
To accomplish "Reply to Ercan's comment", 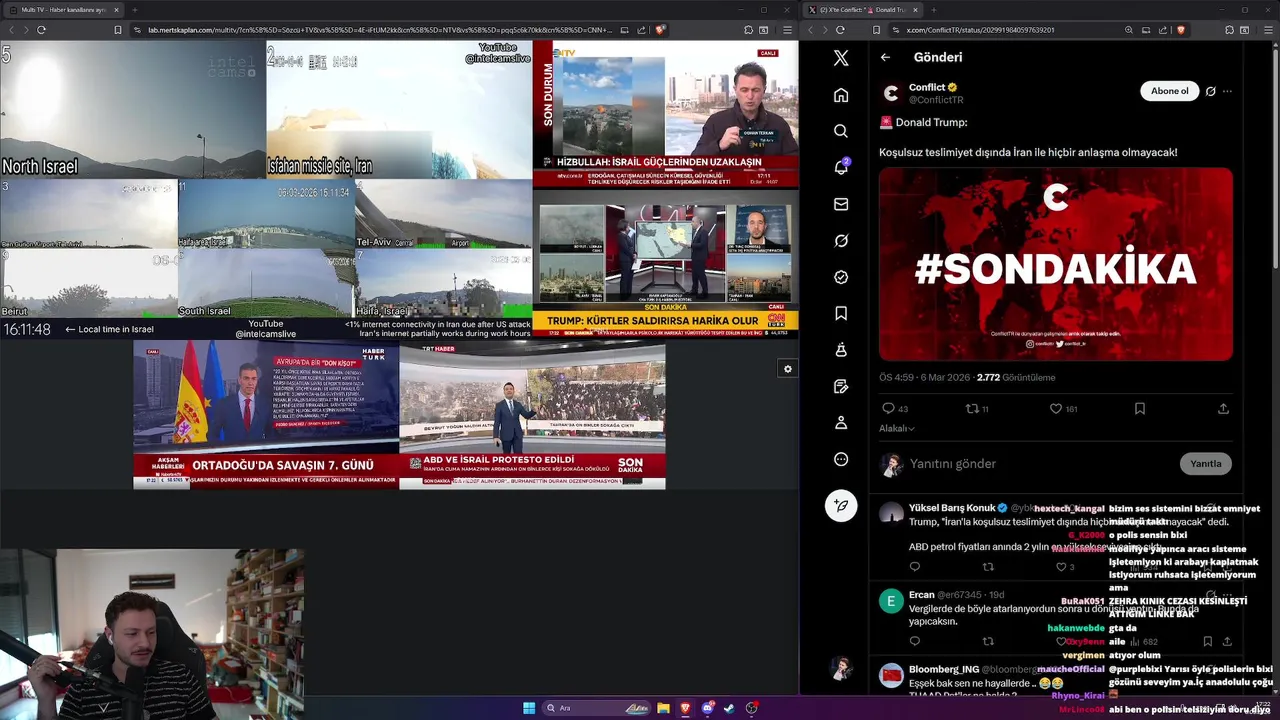I will [914, 641].
